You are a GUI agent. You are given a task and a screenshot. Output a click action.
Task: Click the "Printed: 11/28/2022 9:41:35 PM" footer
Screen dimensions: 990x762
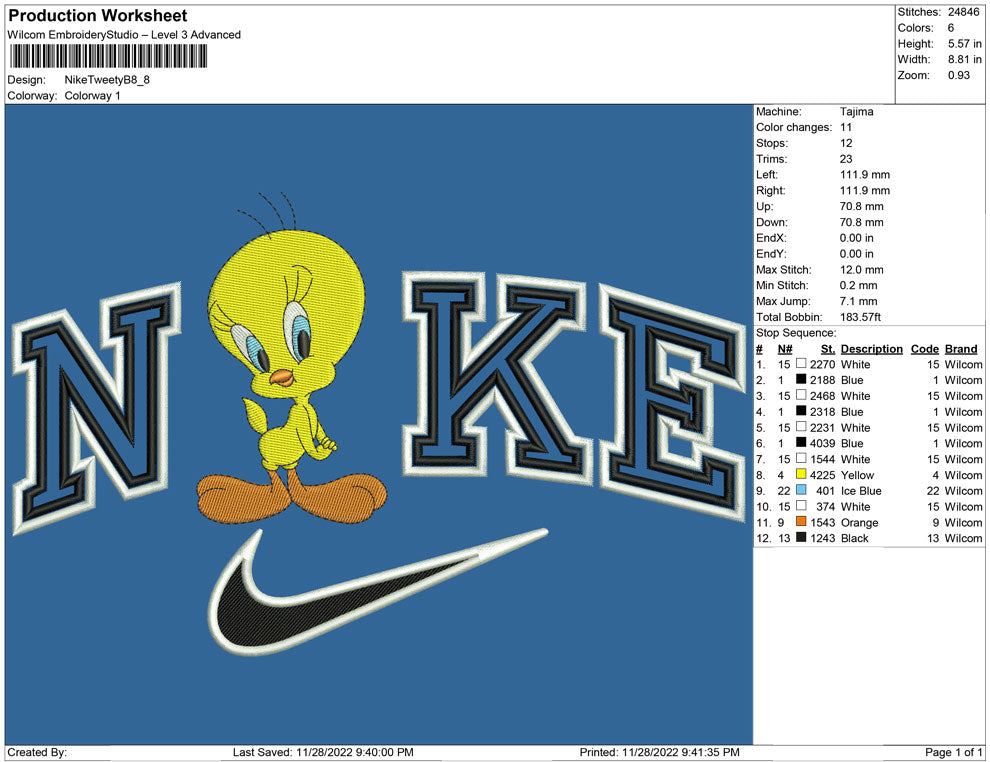tap(659, 752)
